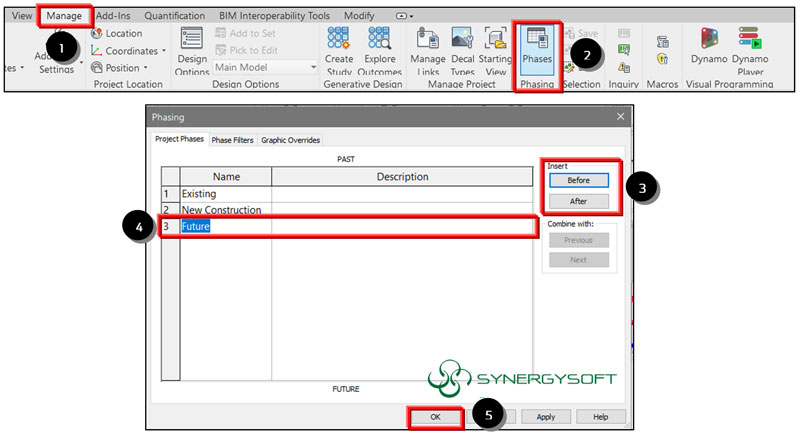Image resolution: width=800 pixels, height=434 pixels.
Task: Select the Project Phases tab
Action: pos(179,139)
